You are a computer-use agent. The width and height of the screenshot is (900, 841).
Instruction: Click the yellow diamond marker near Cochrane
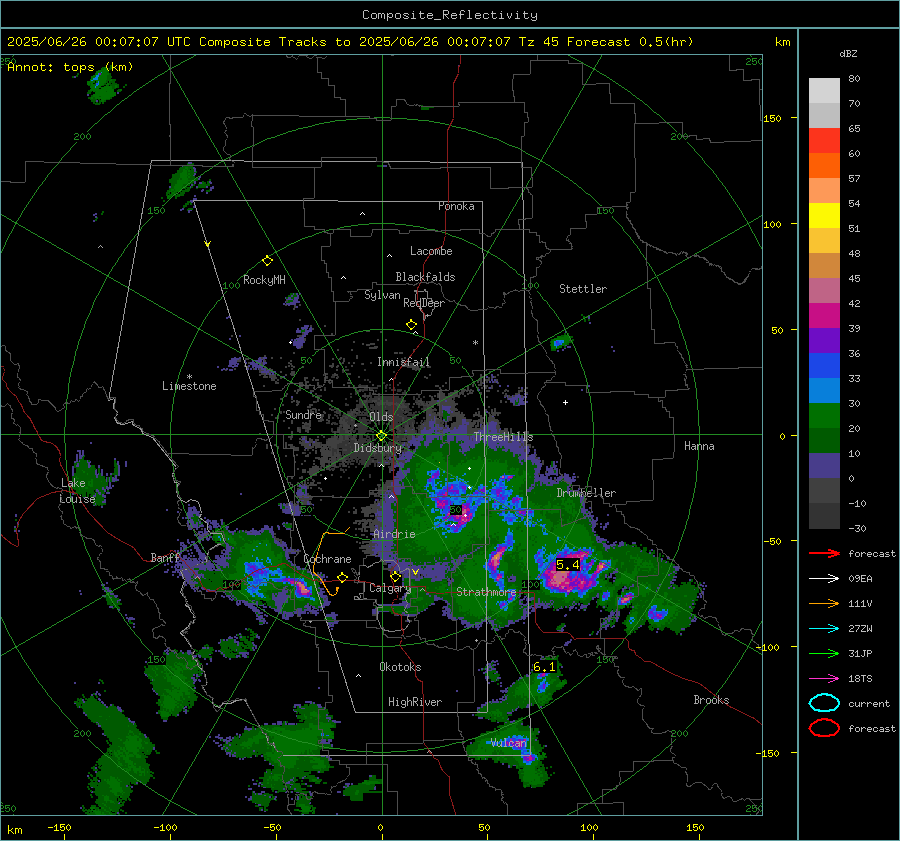pyautogui.click(x=342, y=578)
